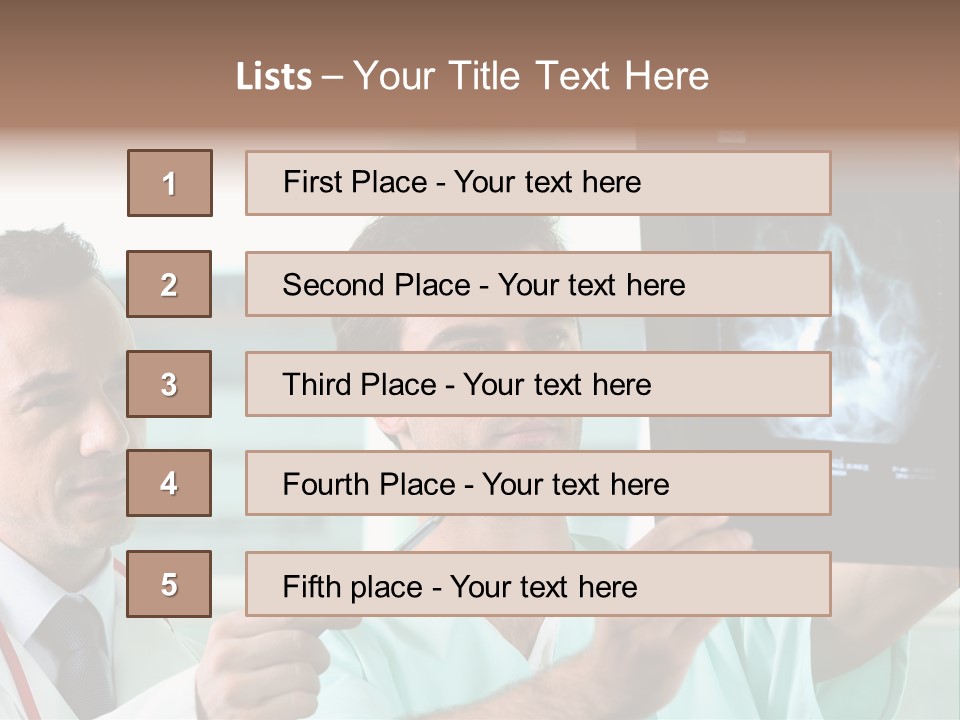Click the 'Second Place' text box
The image size is (960, 720).
point(538,284)
